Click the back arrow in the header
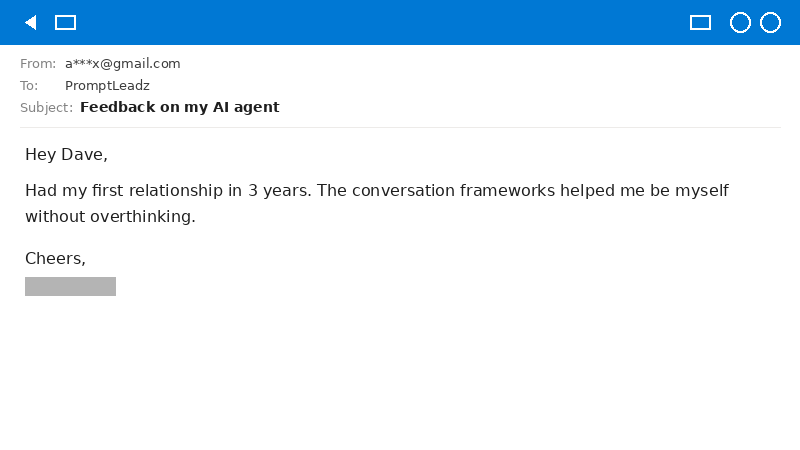The height and width of the screenshot is (450, 800). coord(30,22)
